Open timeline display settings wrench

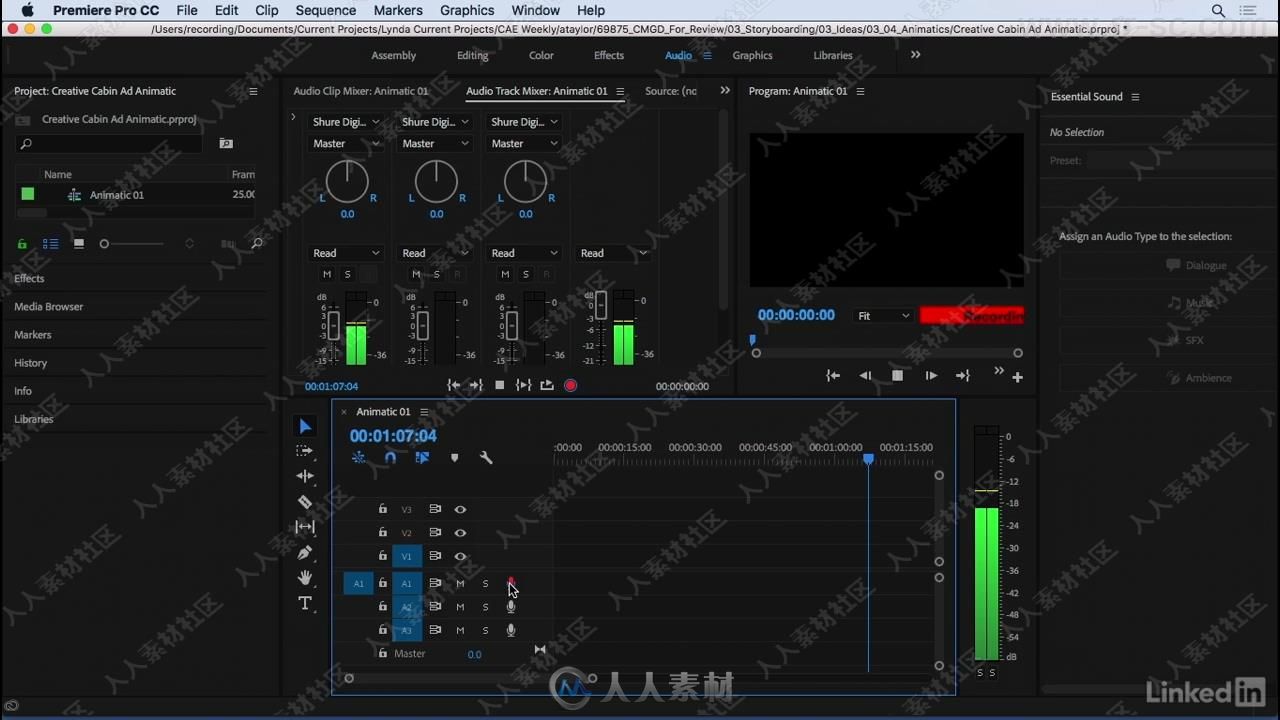(x=486, y=458)
